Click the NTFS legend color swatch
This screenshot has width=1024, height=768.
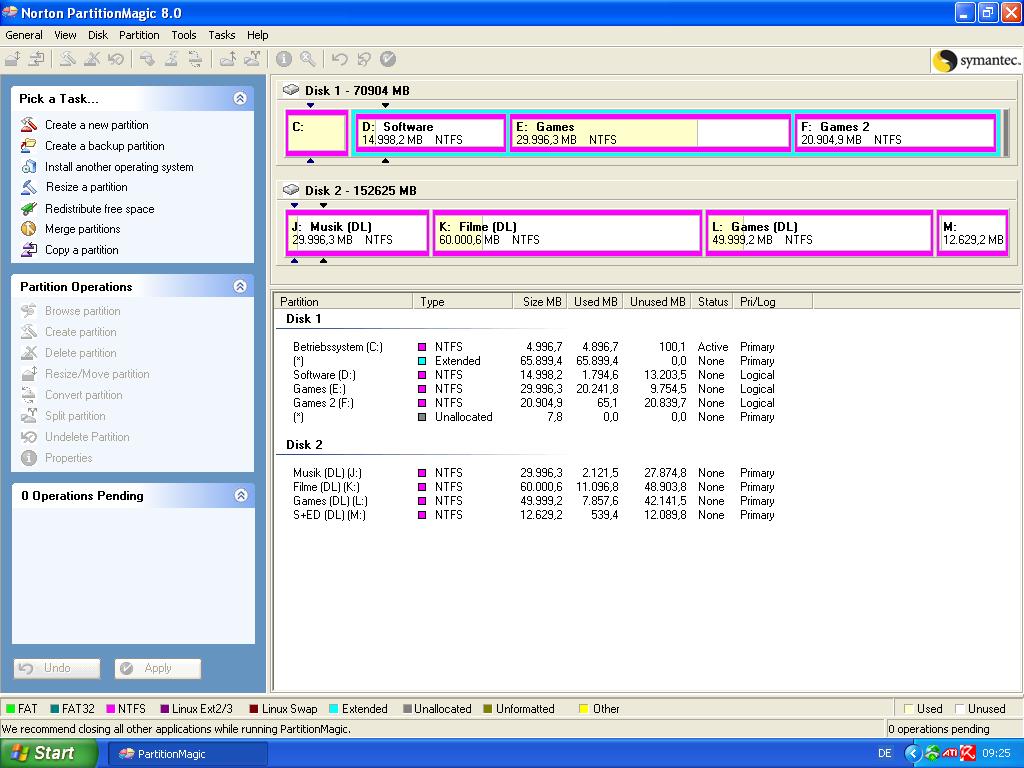tap(110, 709)
